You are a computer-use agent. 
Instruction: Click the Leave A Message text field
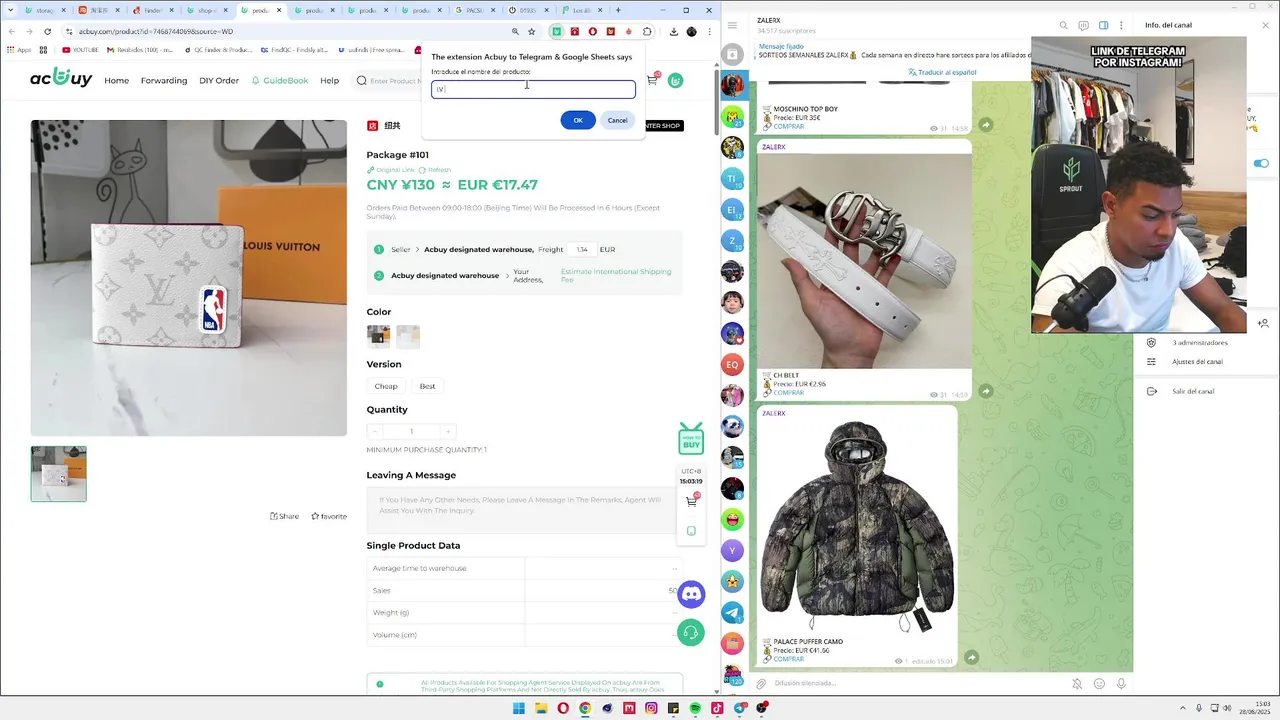pyautogui.click(x=524, y=508)
